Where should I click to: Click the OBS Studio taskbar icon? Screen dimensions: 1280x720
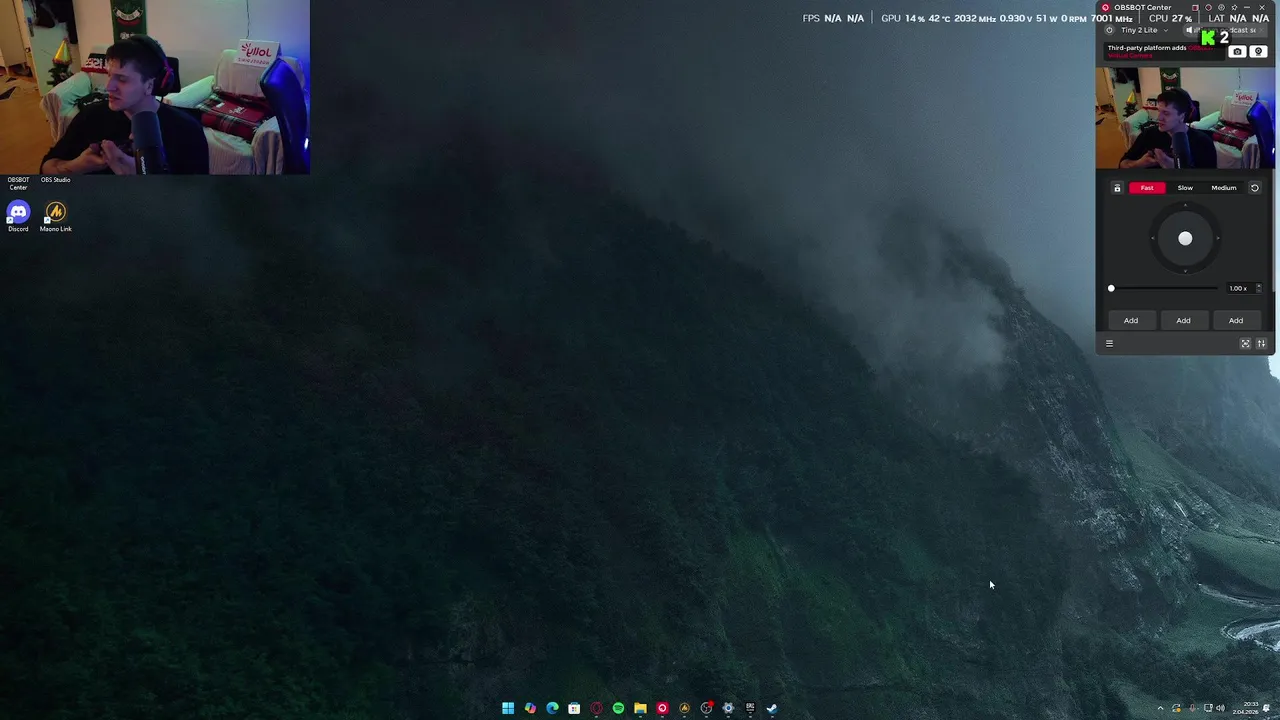pyautogui.click(x=706, y=708)
